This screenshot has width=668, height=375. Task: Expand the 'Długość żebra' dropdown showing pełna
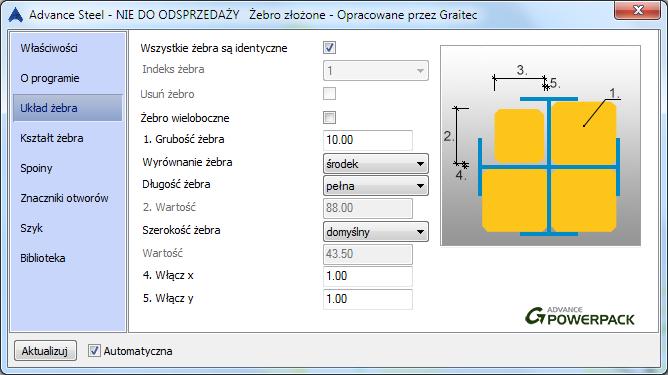click(x=376, y=186)
